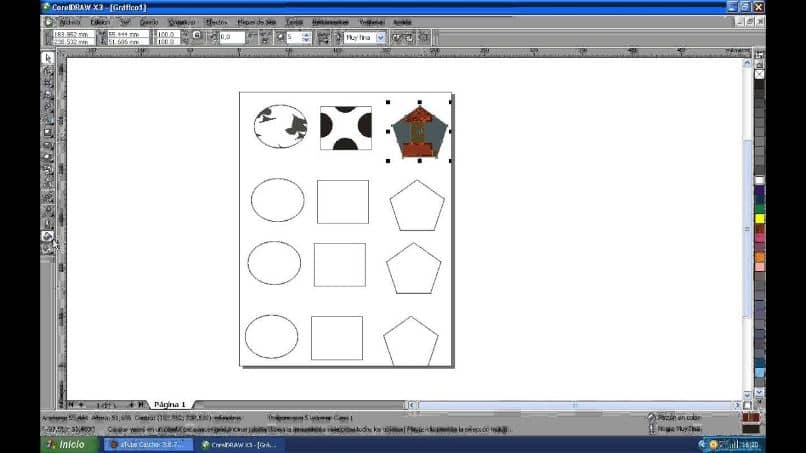Switch to the aTube Catcher taskbar item

149,445
